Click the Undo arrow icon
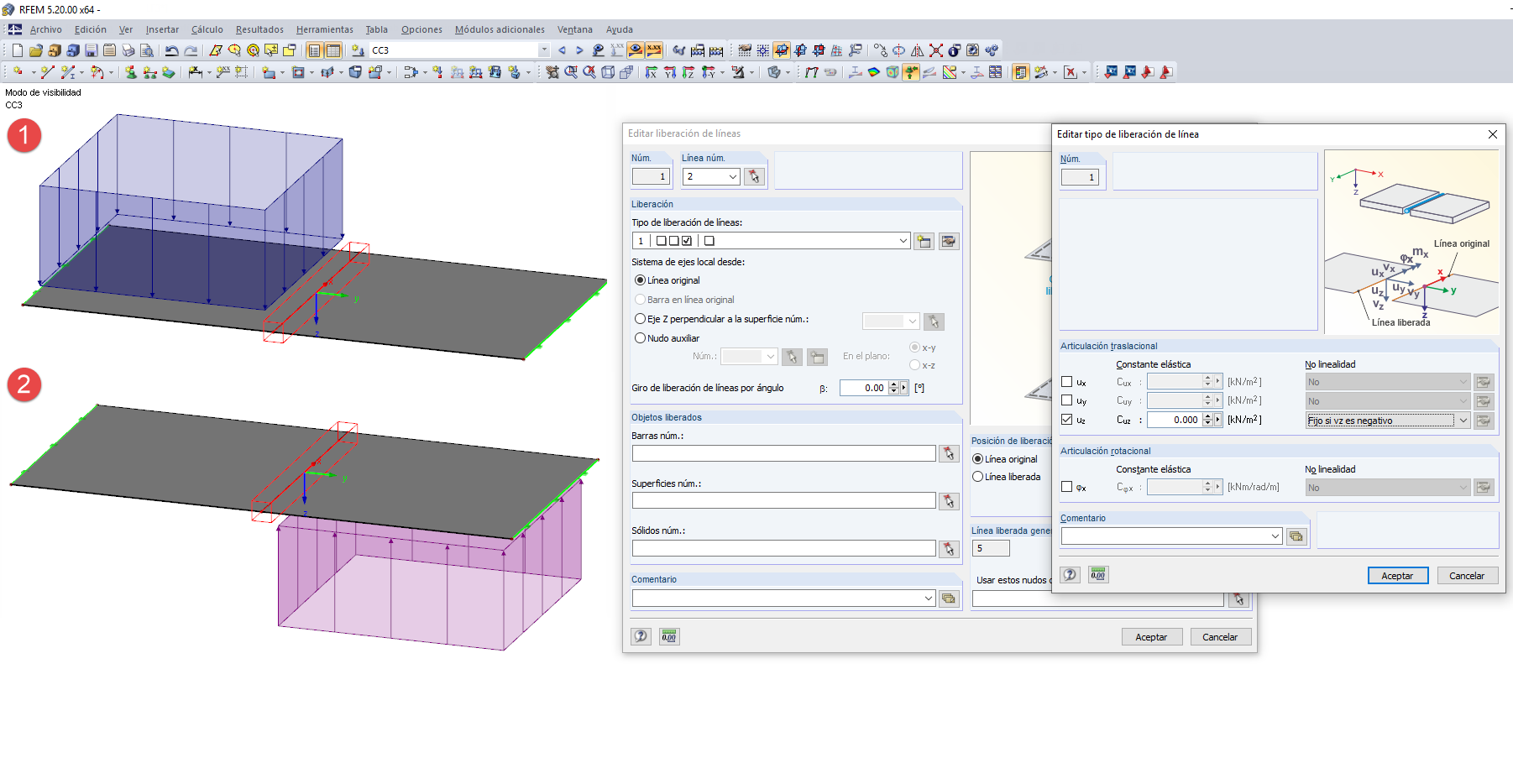The image size is (1513, 784). click(x=172, y=50)
